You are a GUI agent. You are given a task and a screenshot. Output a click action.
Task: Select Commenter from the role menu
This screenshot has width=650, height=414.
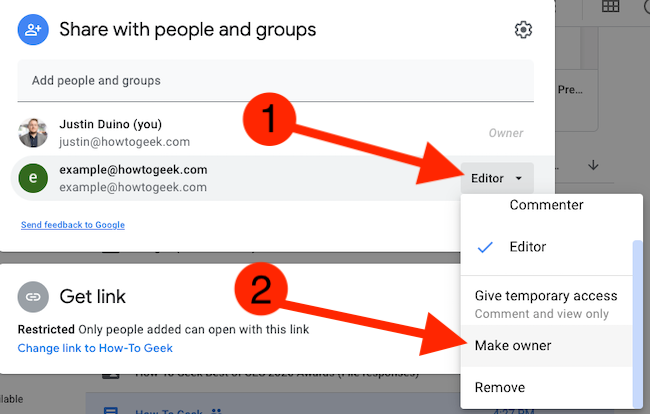(x=546, y=205)
